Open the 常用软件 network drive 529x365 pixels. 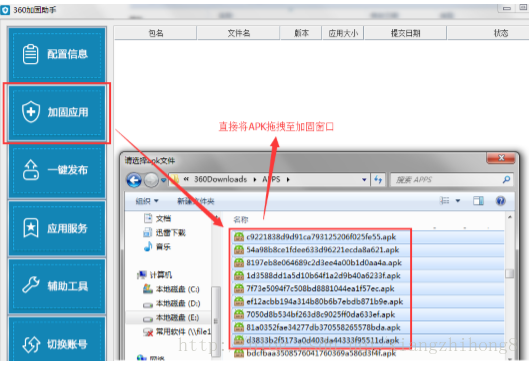tap(177, 332)
